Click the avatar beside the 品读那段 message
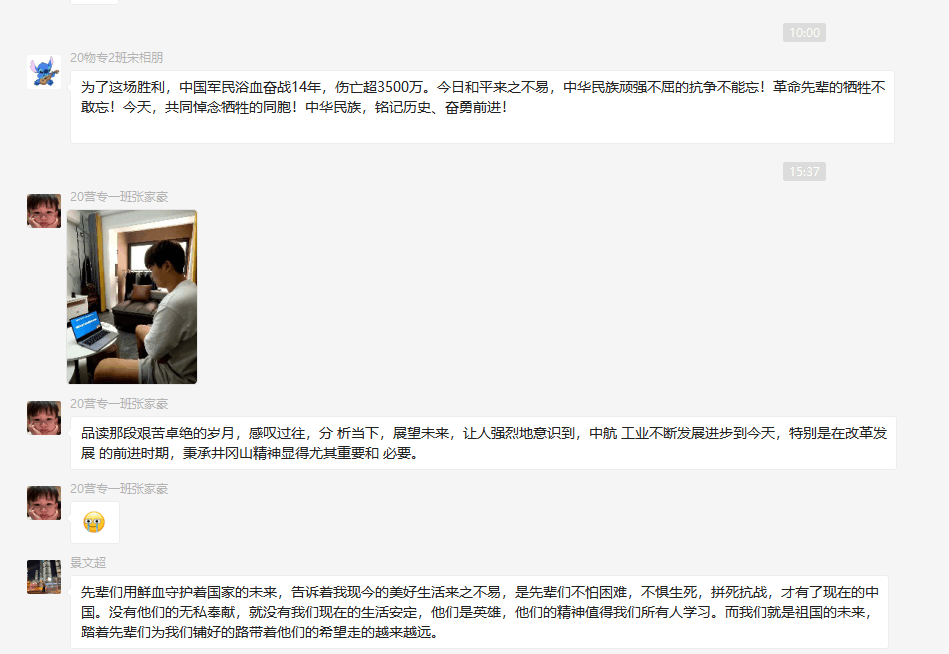949x654 pixels. [x=44, y=417]
